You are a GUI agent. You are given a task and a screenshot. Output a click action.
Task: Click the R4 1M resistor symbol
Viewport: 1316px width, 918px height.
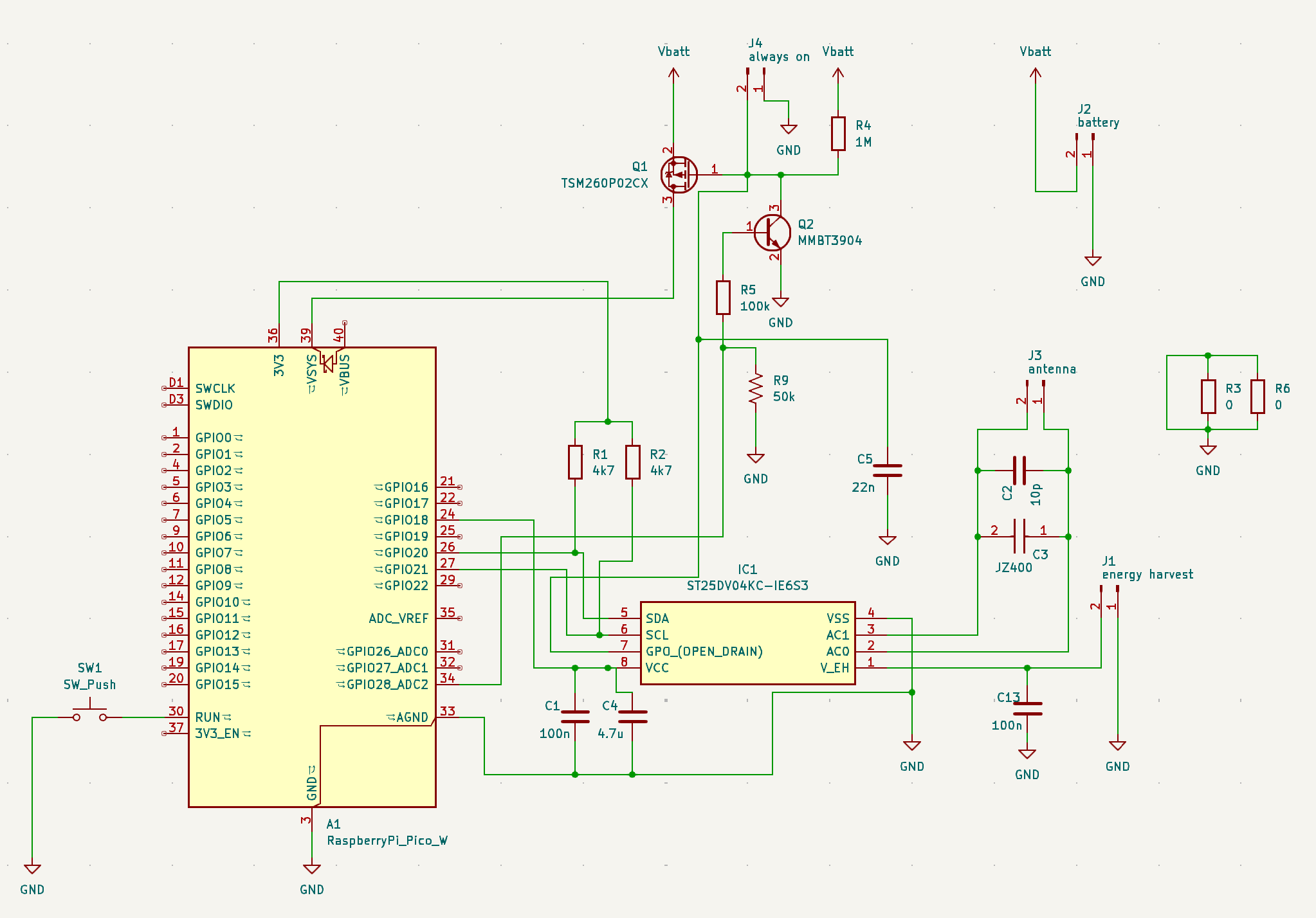click(x=838, y=133)
